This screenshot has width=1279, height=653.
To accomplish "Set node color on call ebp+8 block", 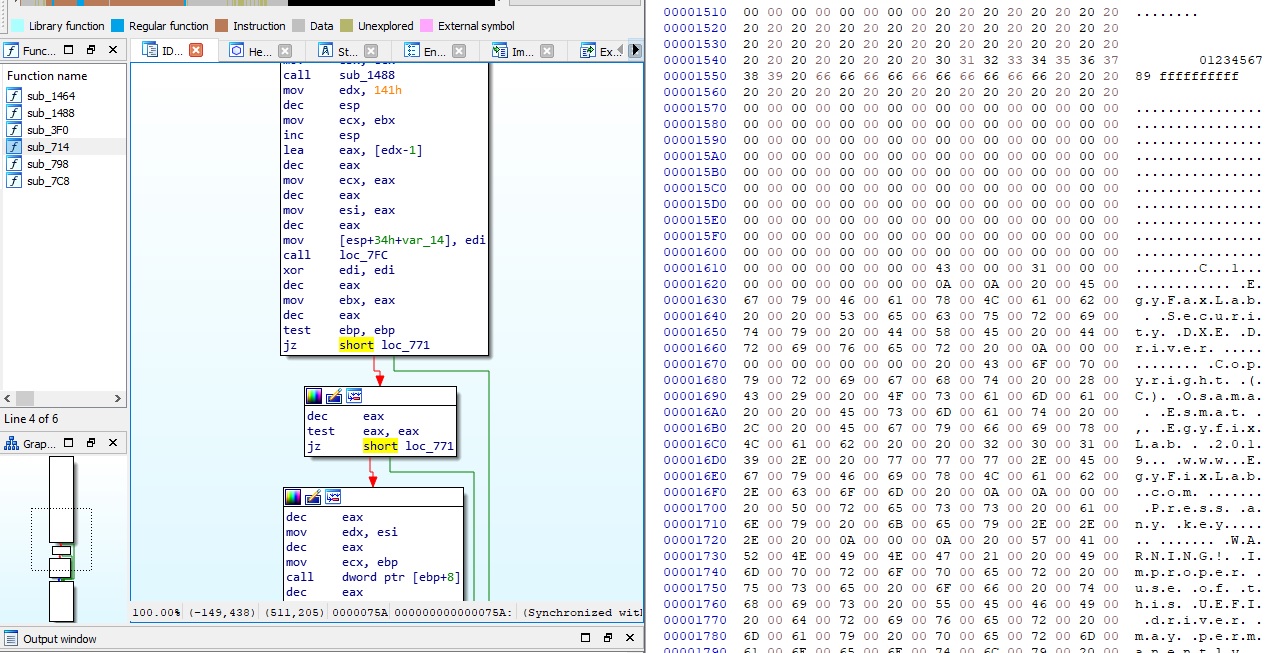I will tap(293, 497).
